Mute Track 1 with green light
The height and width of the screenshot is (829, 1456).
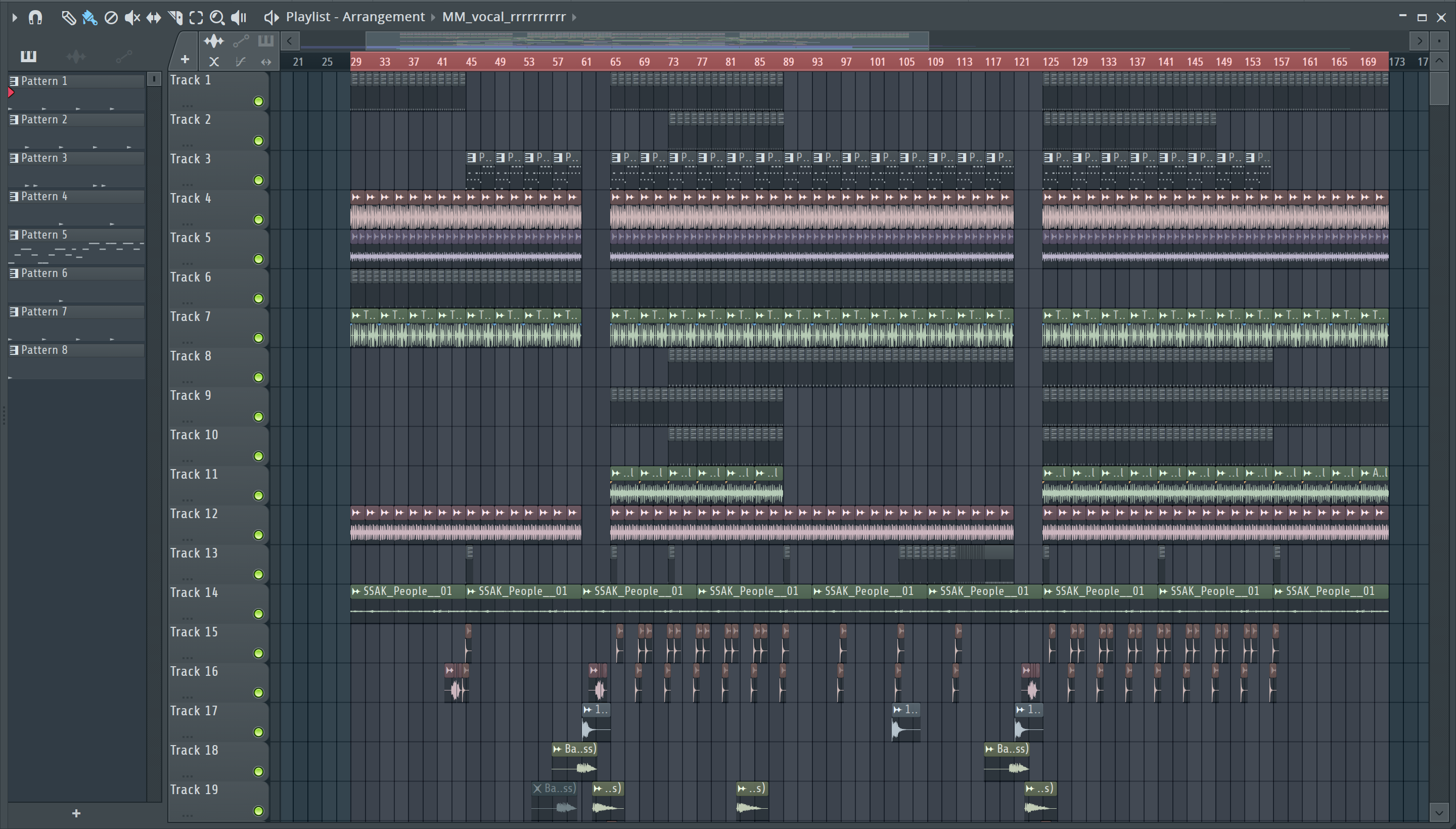click(258, 101)
